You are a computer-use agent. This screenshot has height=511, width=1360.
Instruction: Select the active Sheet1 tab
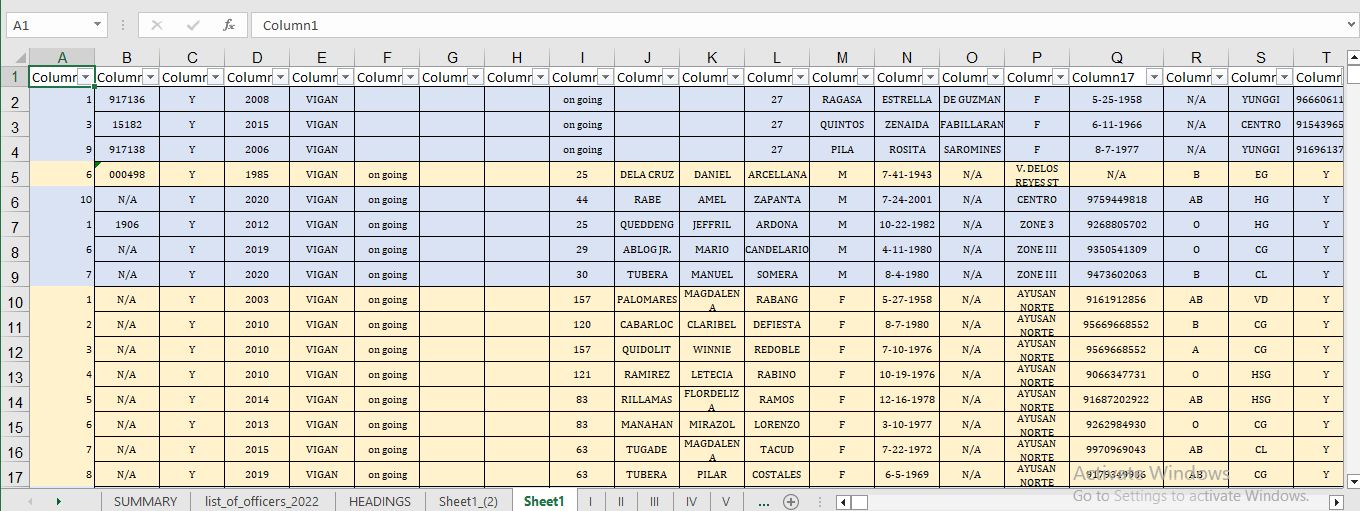coord(544,501)
